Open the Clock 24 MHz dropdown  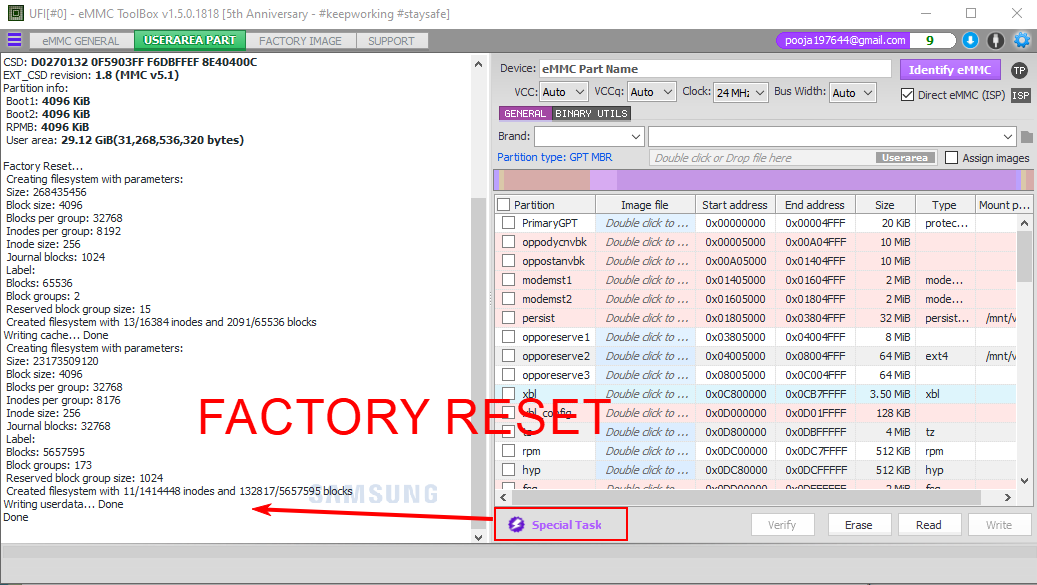coord(741,93)
